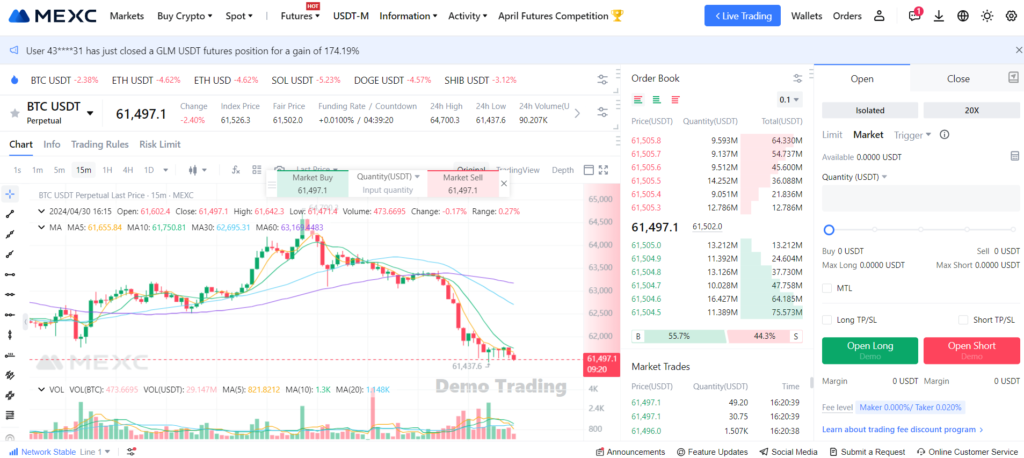Click the Quantity (USDT) input box
The height and width of the screenshot is (458, 1024).
point(921,199)
